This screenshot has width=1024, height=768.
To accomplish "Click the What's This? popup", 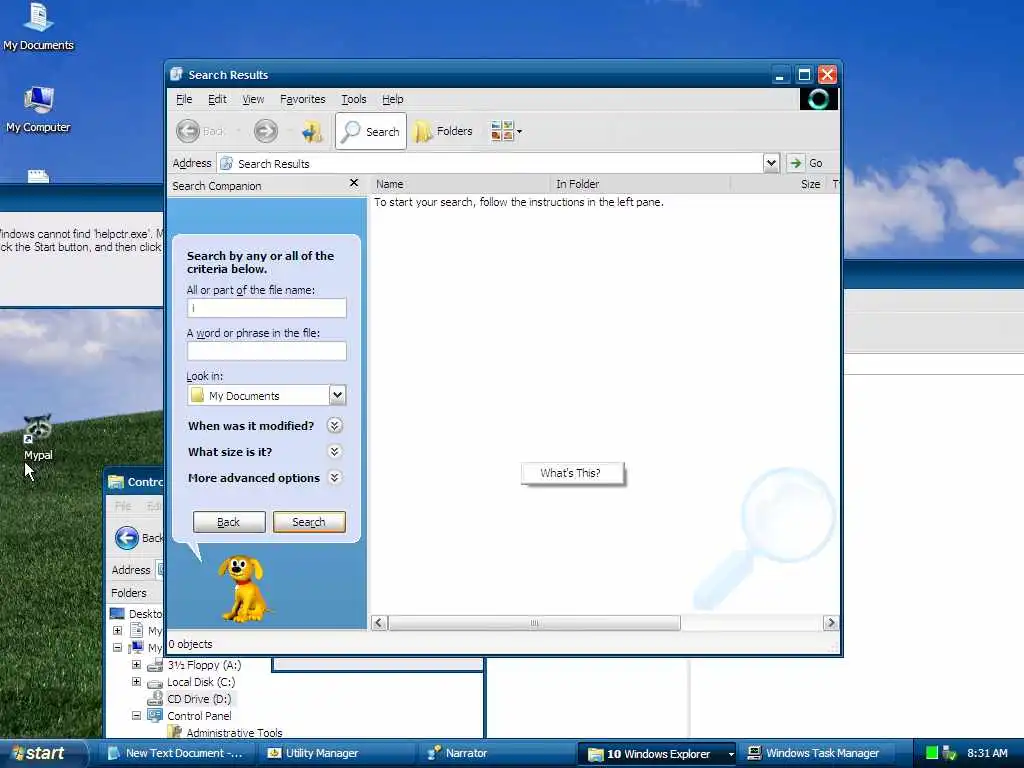I will click(572, 473).
